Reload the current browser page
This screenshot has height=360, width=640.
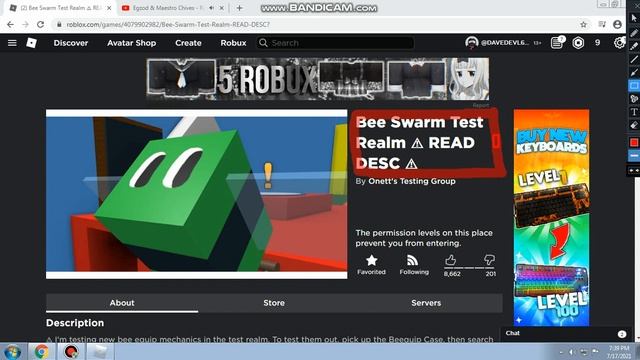tap(40, 24)
